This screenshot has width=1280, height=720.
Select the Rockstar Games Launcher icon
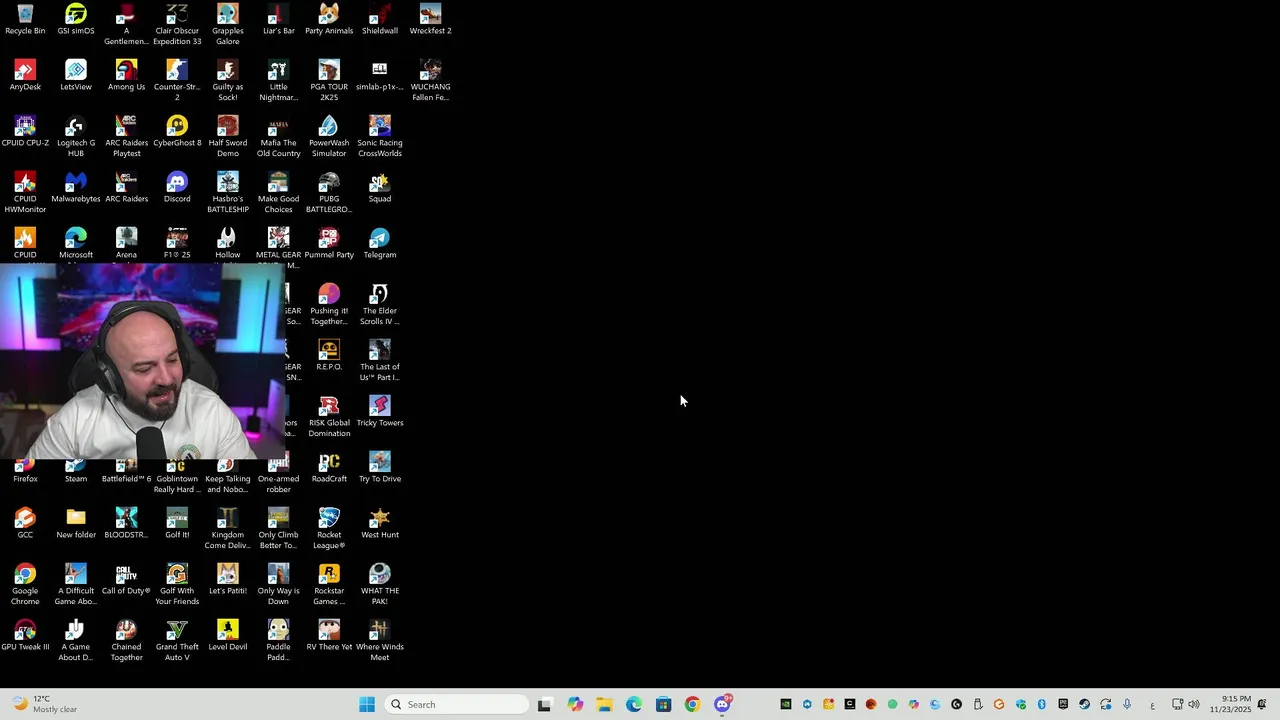point(329,584)
